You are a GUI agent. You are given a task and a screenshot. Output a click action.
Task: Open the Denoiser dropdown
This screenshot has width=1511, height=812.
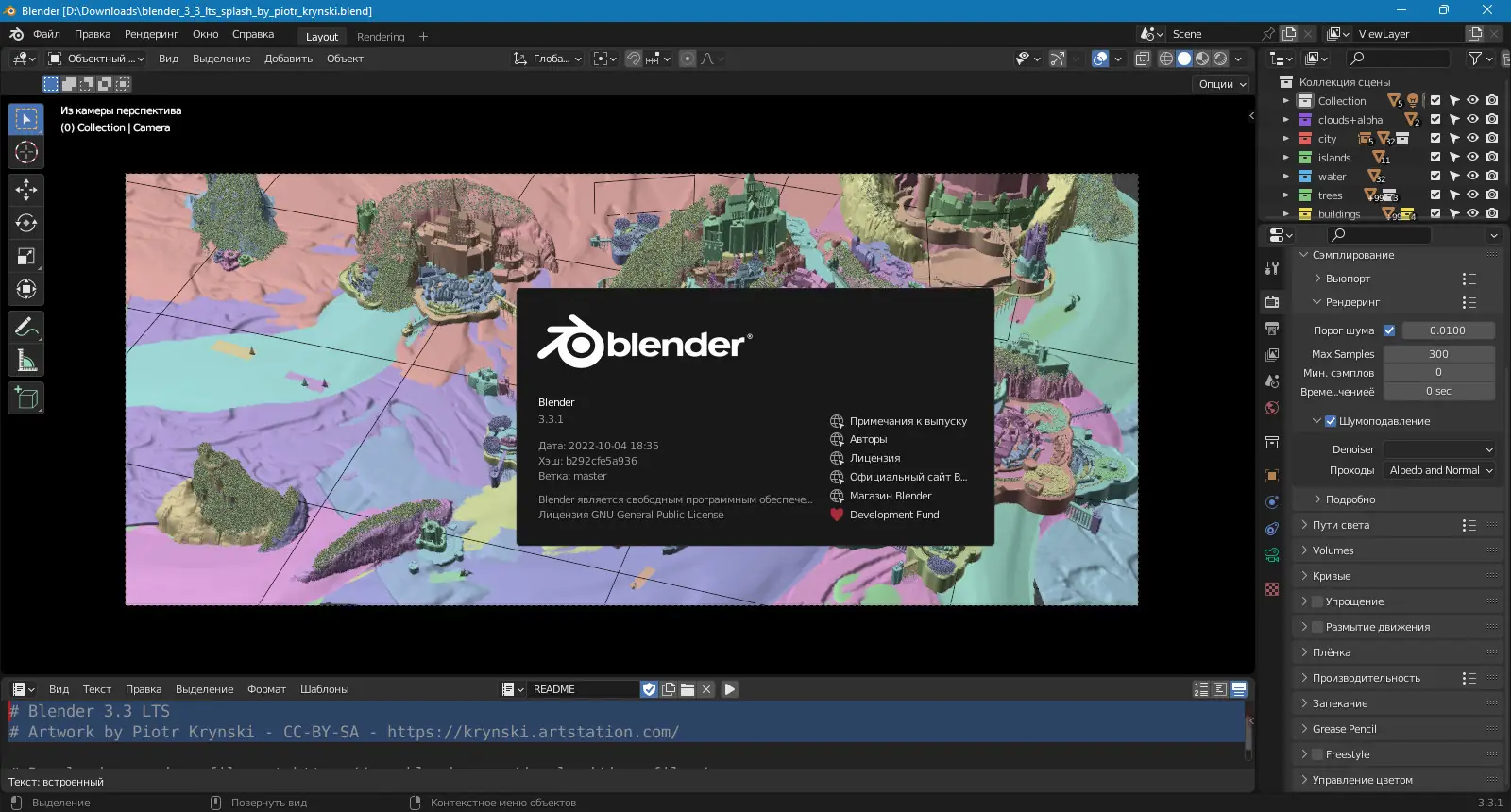[x=1439, y=449]
